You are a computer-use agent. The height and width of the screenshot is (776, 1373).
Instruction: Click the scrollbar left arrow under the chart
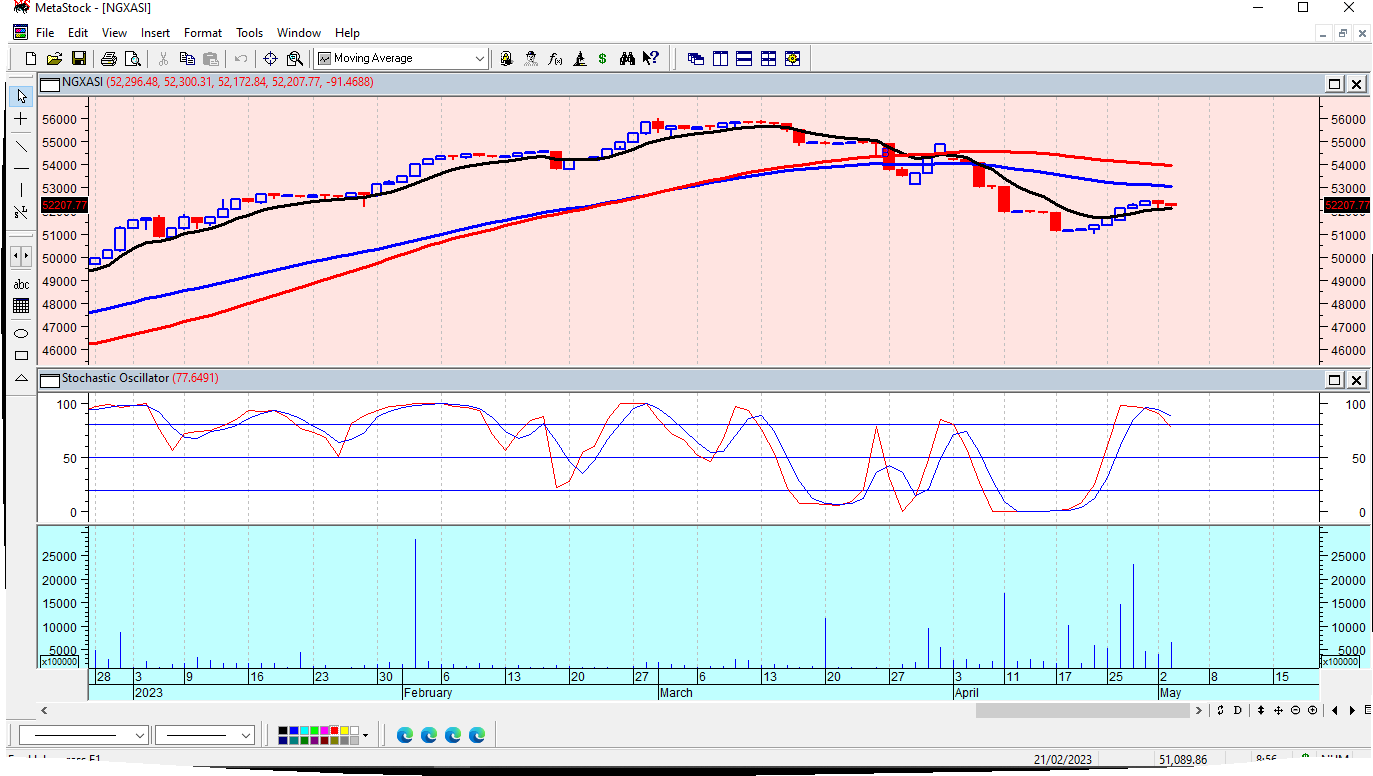coord(44,710)
